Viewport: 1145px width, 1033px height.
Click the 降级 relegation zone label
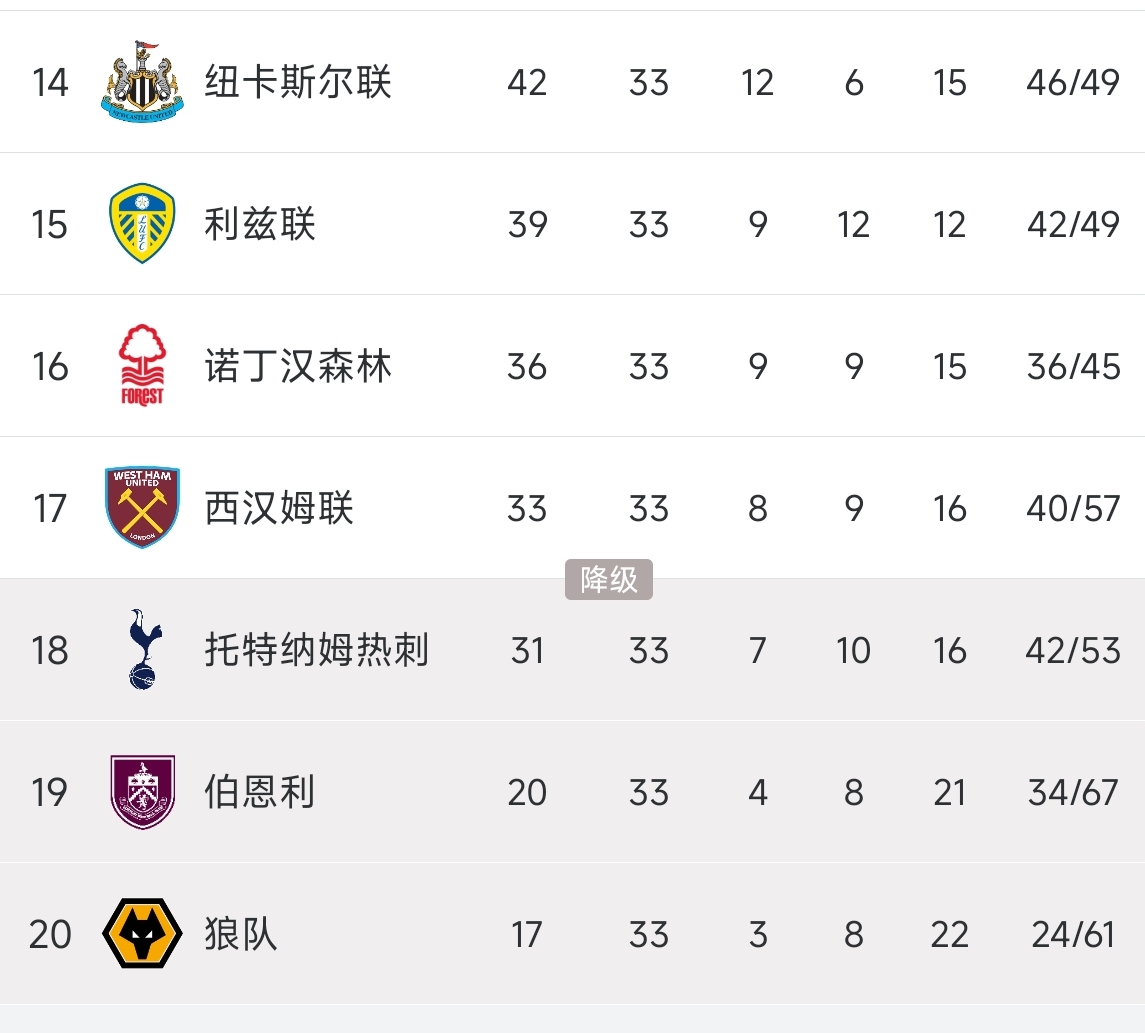pyautogui.click(x=609, y=580)
